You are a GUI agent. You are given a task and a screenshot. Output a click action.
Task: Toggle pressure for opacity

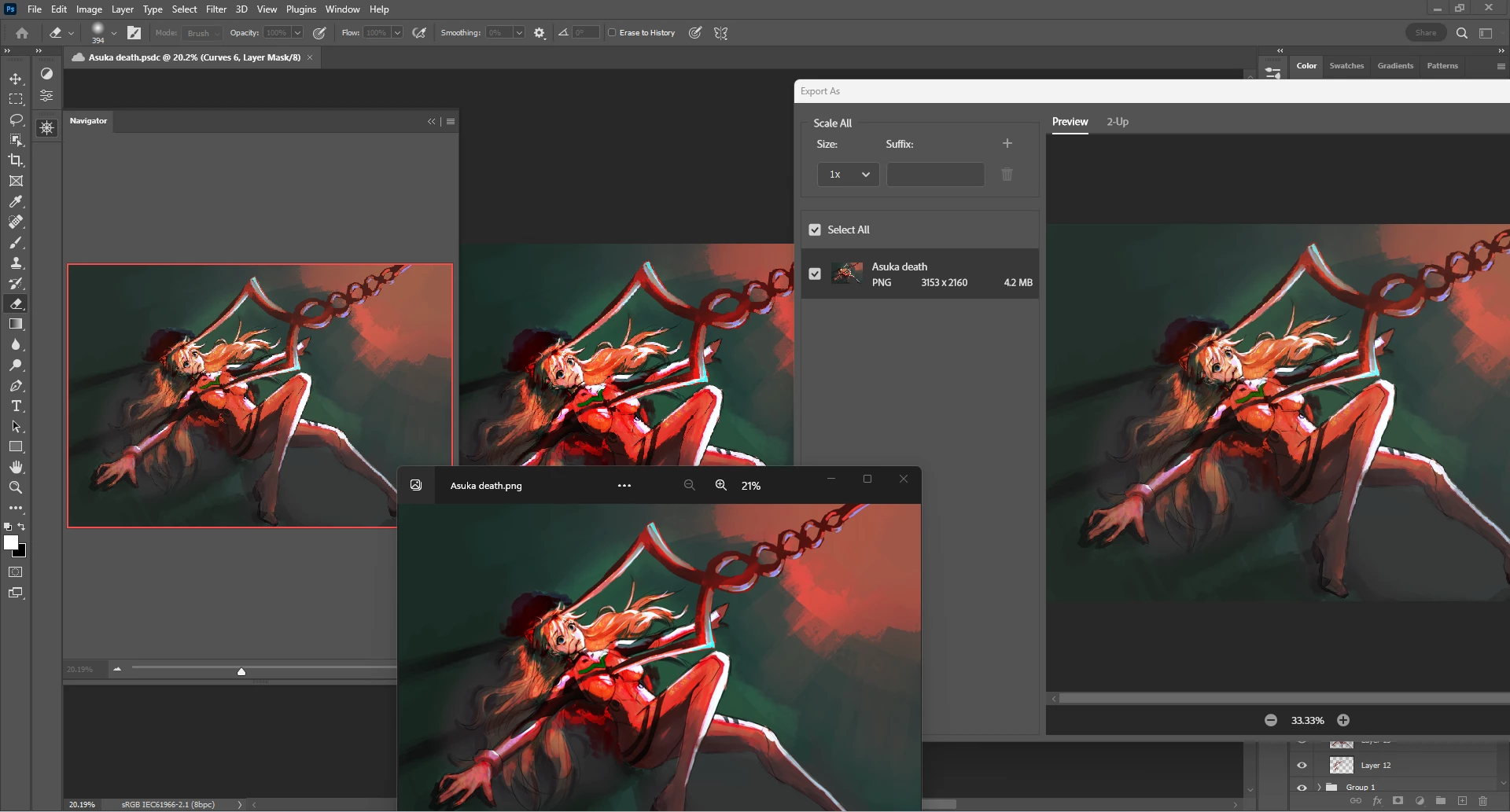319,33
